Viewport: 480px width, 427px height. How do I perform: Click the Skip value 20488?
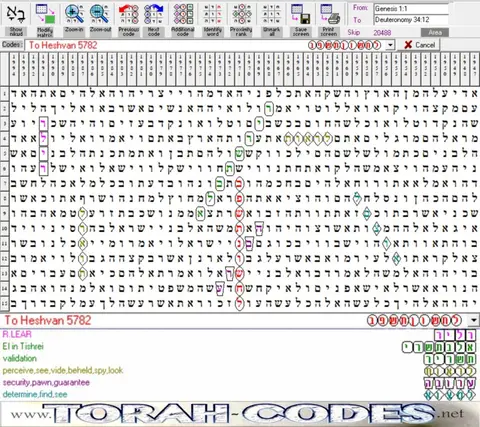382,33
